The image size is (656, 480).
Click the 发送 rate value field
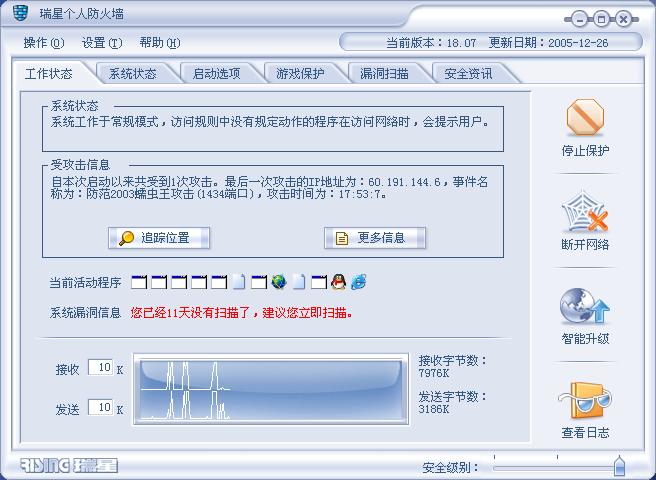pos(100,407)
